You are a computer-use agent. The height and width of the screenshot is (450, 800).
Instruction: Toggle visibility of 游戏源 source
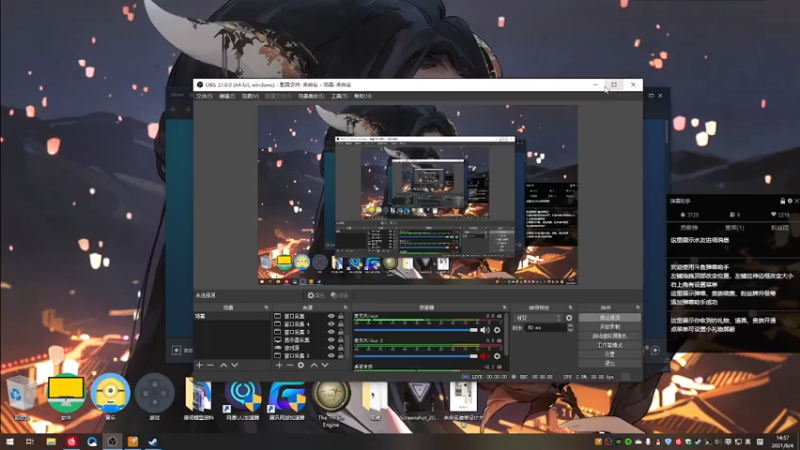point(331,347)
